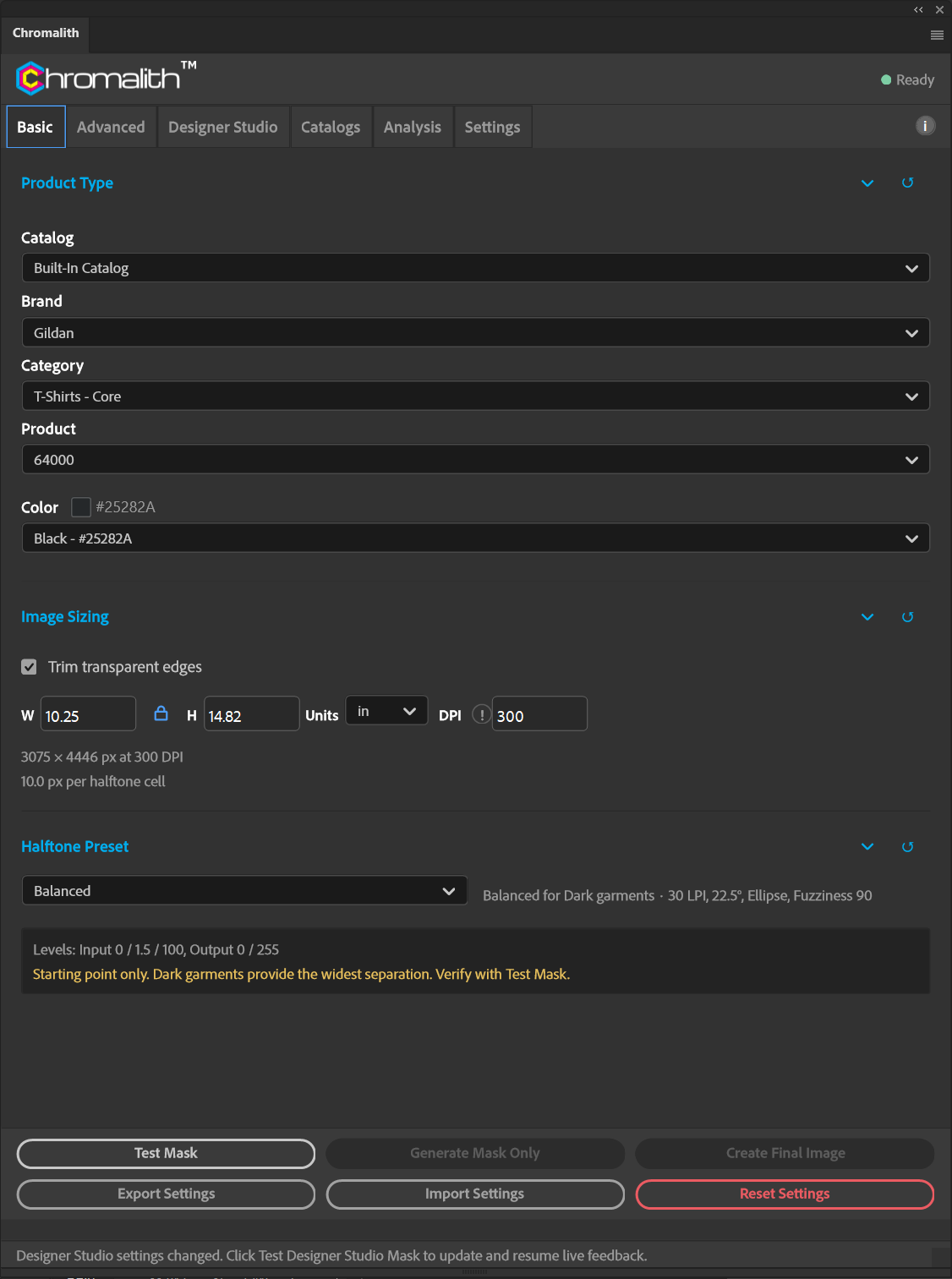Image resolution: width=952 pixels, height=1279 pixels.
Task: Reset the Product Type section
Action: point(907,183)
